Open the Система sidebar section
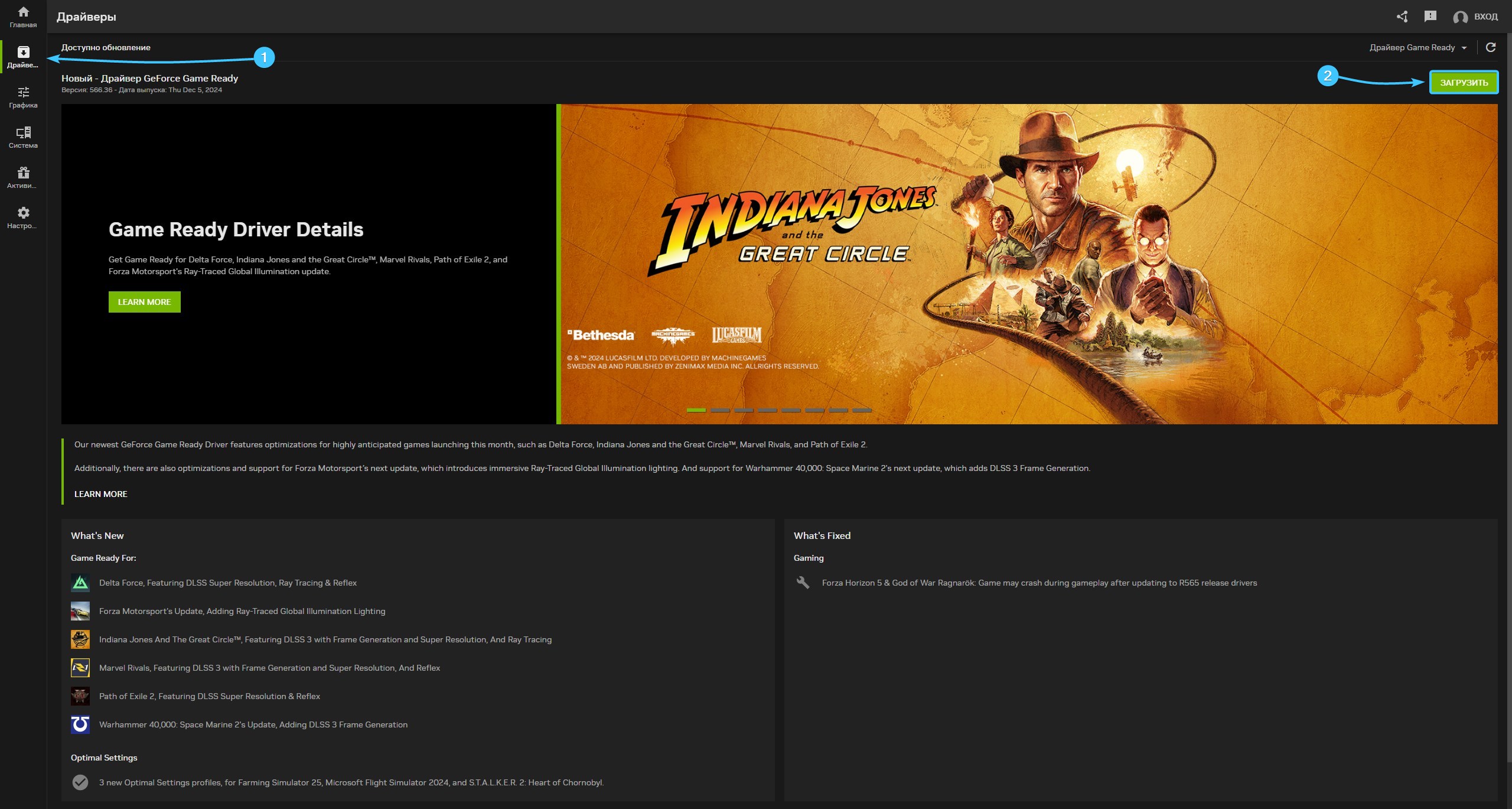The height and width of the screenshot is (809, 1512). point(23,137)
